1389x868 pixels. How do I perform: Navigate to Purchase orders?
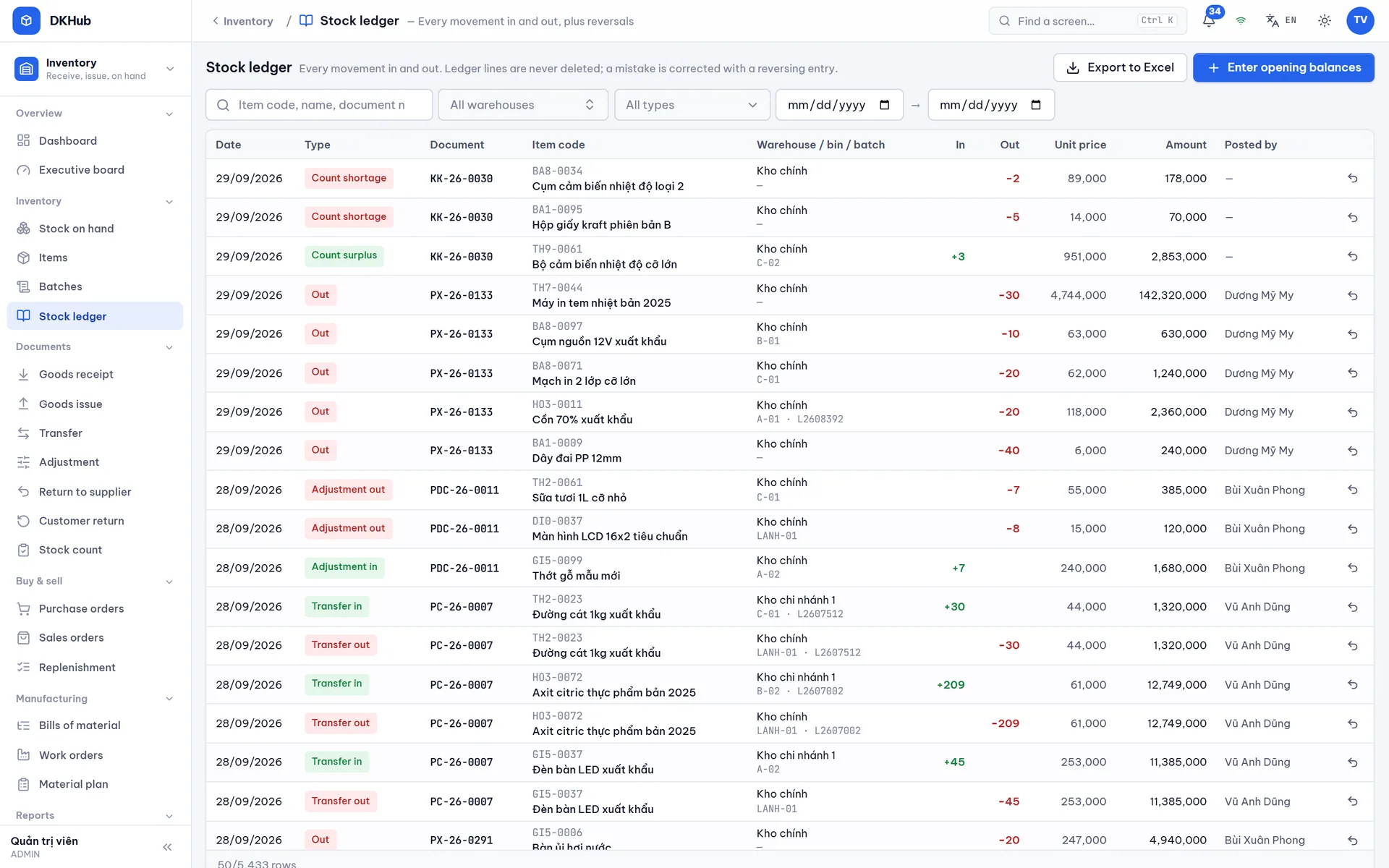coord(95,608)
